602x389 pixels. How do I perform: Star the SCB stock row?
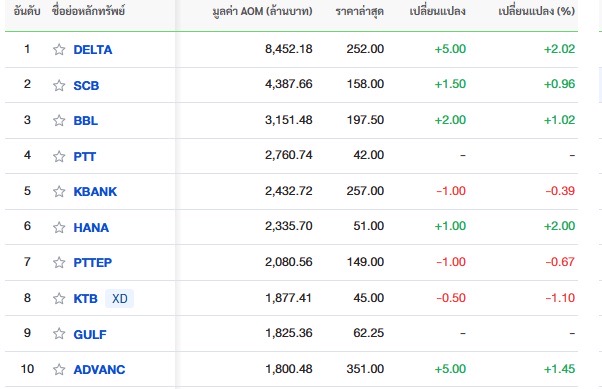(59, 85)
